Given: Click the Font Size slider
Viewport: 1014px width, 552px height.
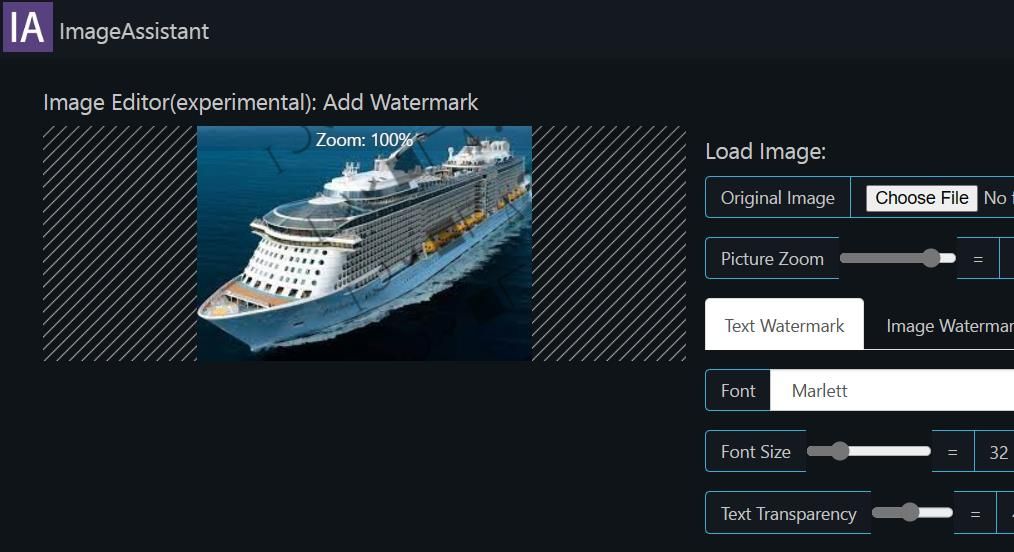Looking at the screenshot, I should point(868,451).
